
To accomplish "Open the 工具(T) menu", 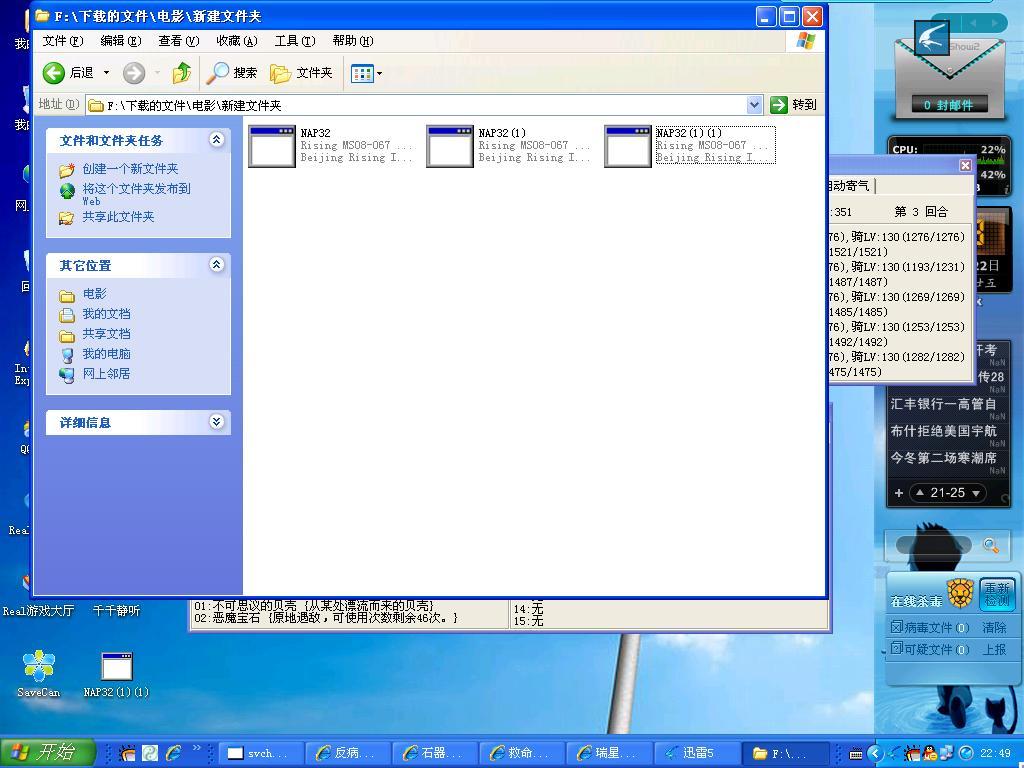I will (x=294, y=41).
